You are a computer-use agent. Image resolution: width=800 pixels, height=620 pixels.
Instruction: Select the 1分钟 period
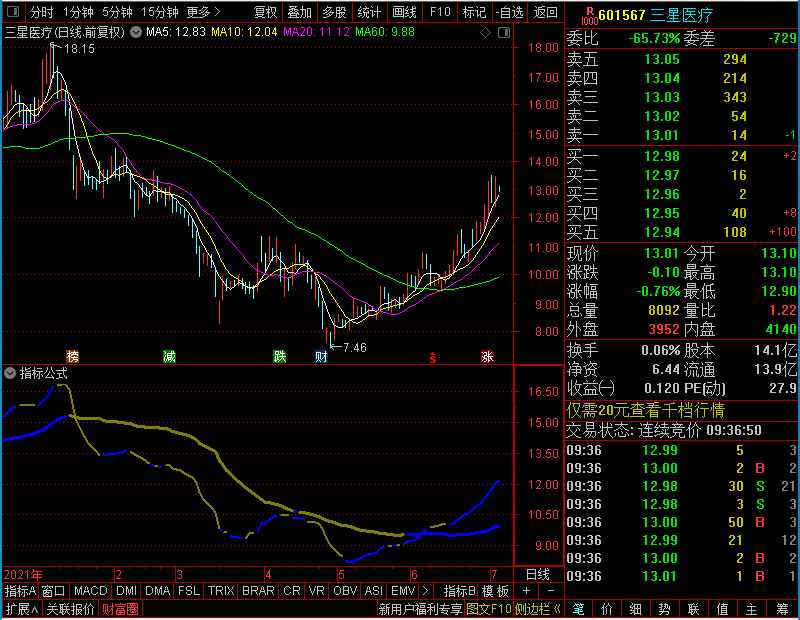pyautogui.click(x=79, y=12)
